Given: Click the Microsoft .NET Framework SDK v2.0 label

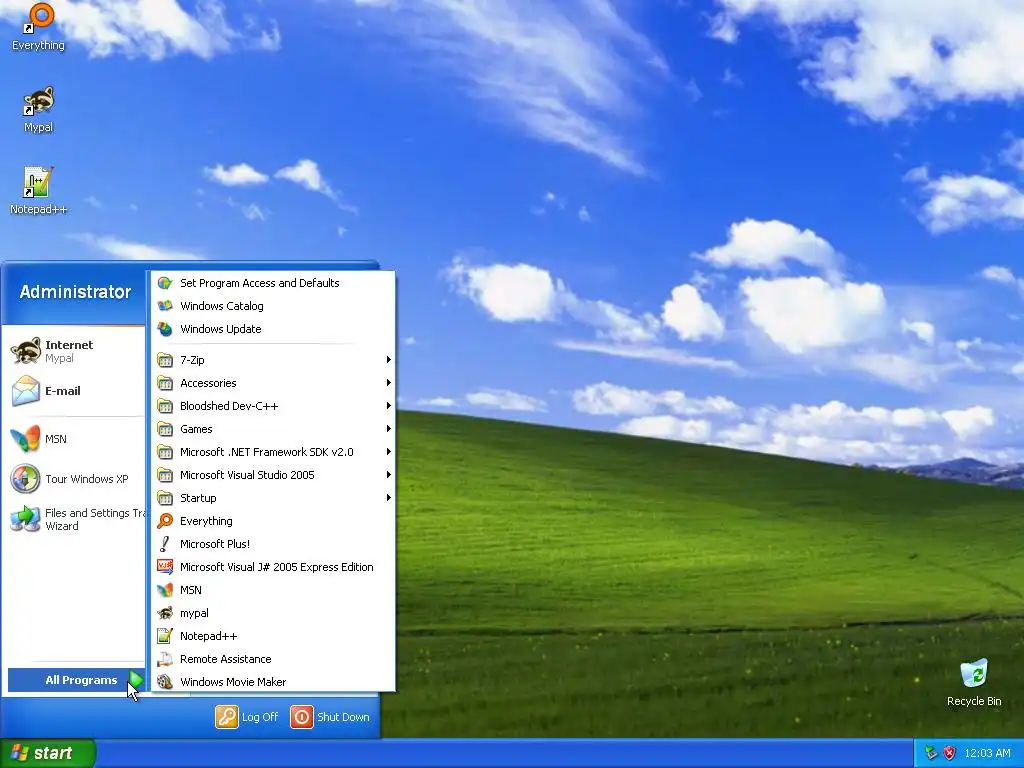Looking at the screenshot, I should coord(266,452).
